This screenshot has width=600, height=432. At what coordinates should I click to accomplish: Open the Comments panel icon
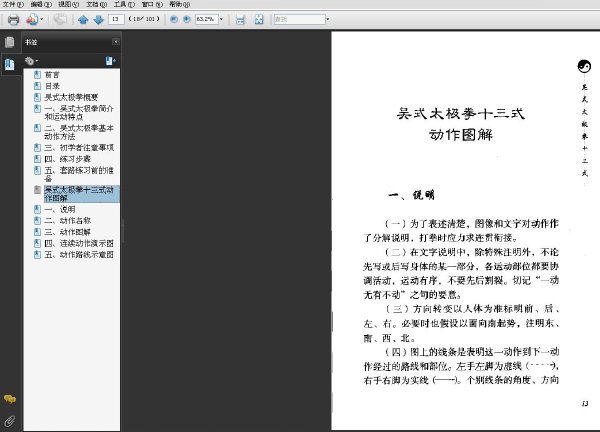pyautogui.click(x=10, y=399)
